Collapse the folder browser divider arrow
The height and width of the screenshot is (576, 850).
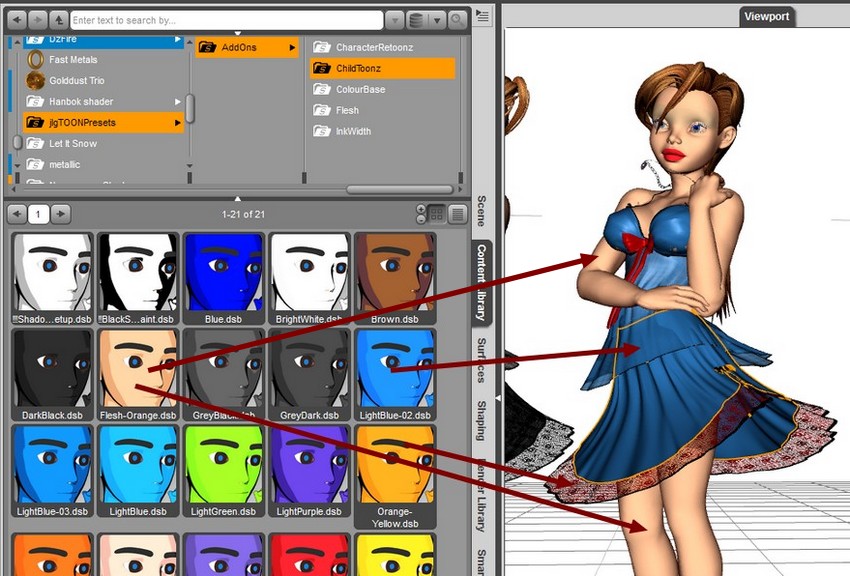click(x=237, y=199)
